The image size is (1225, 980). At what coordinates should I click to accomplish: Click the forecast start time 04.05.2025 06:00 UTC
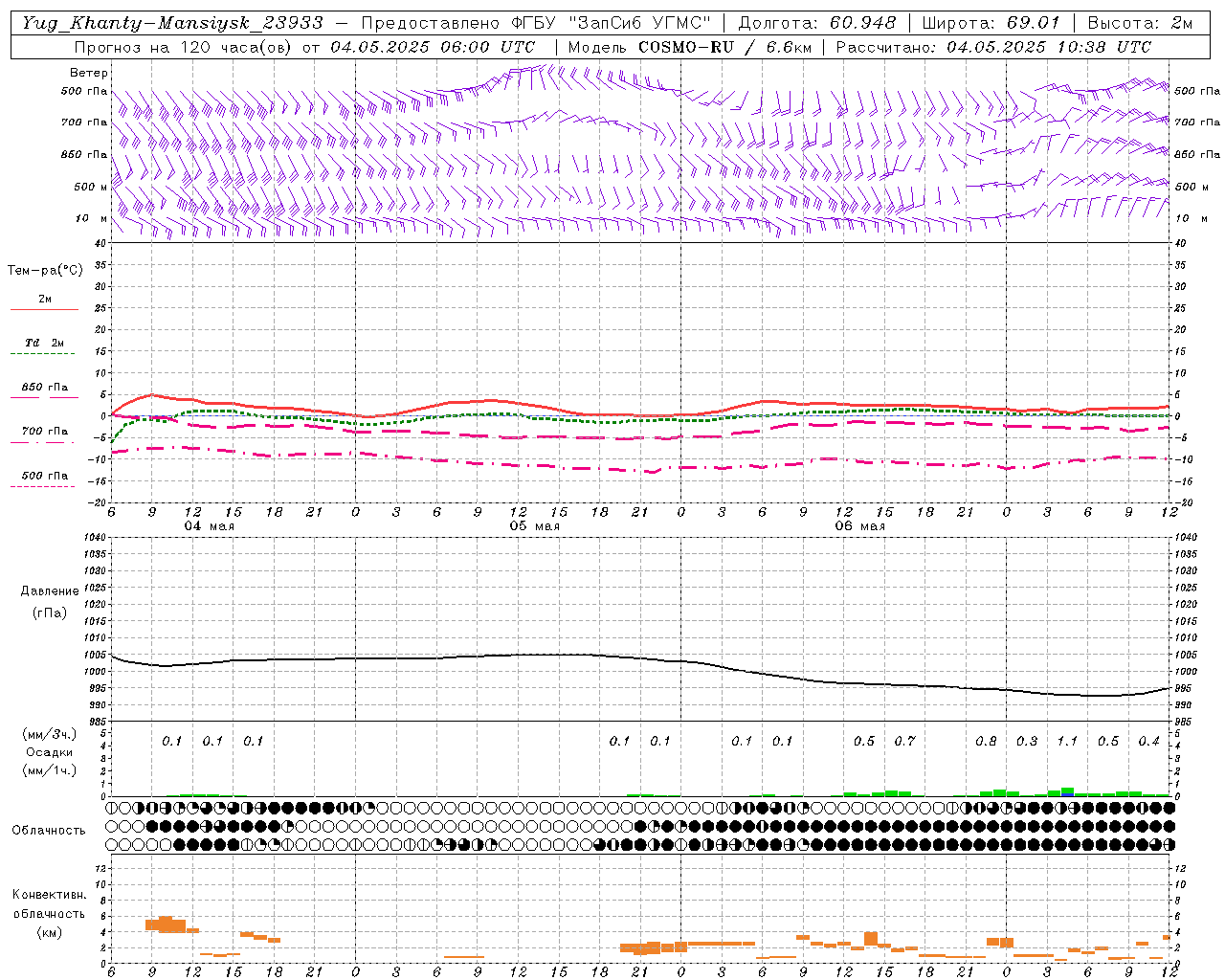[x=433, y=47]
